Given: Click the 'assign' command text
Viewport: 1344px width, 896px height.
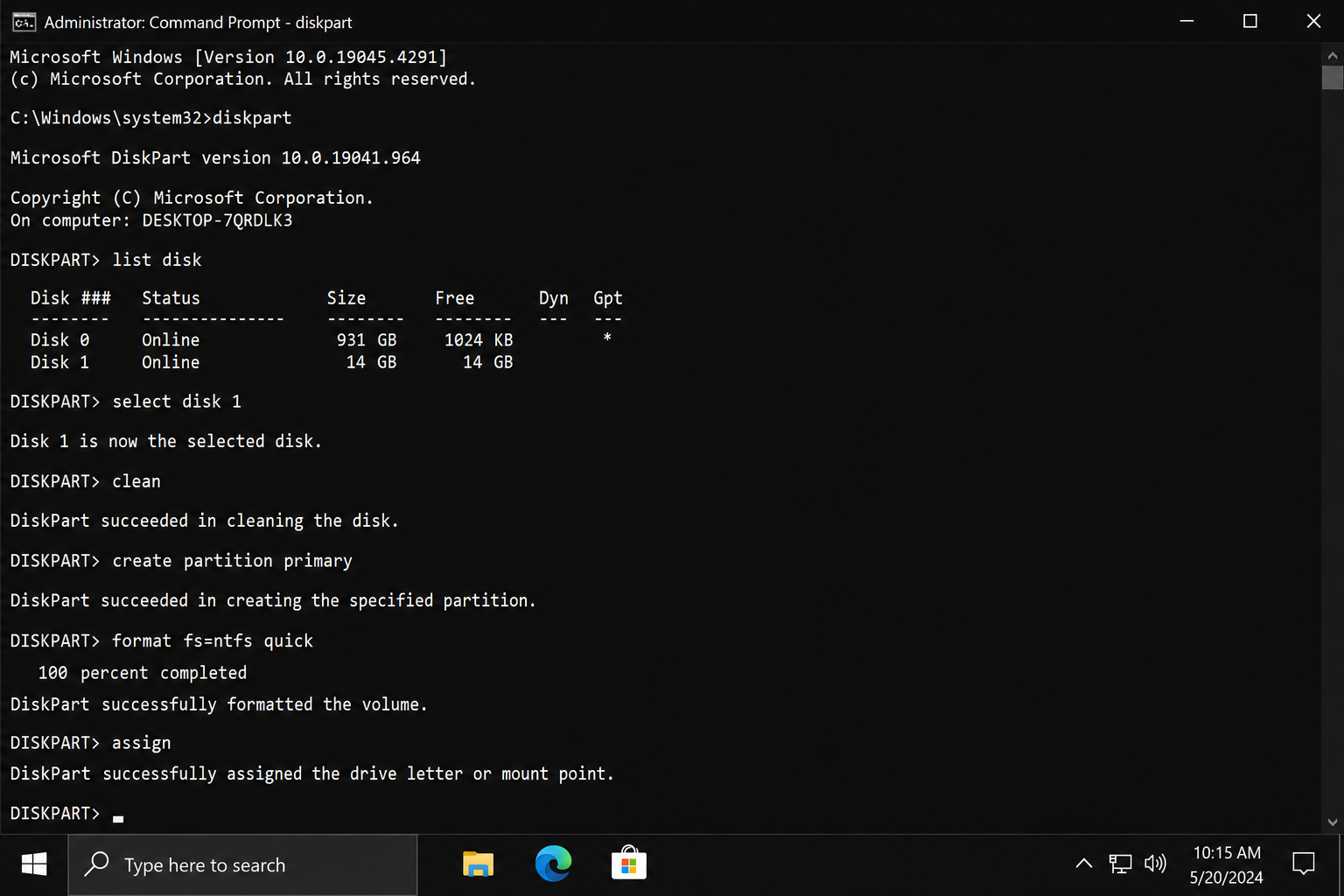Looking at the screenshot, I should (x=142, y=743).
